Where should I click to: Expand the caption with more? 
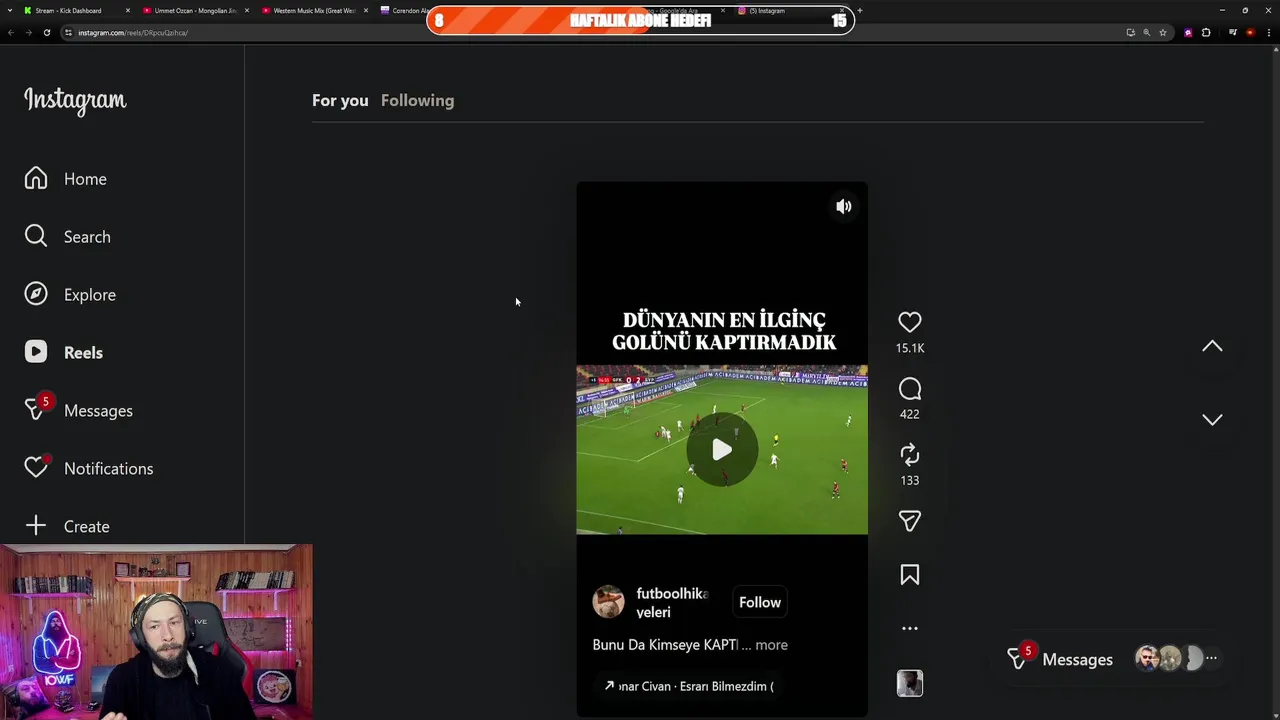point(771,645)
